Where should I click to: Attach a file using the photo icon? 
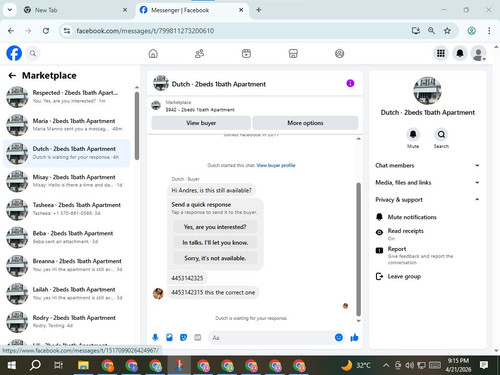169,338
